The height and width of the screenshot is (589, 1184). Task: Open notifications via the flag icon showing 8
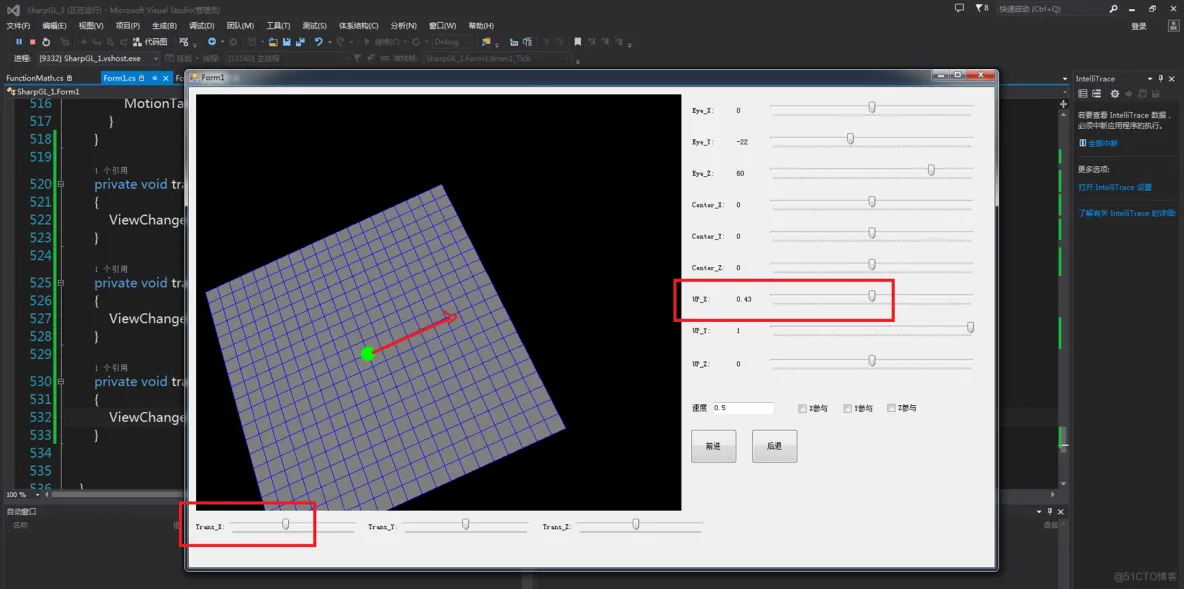(982, 8)
